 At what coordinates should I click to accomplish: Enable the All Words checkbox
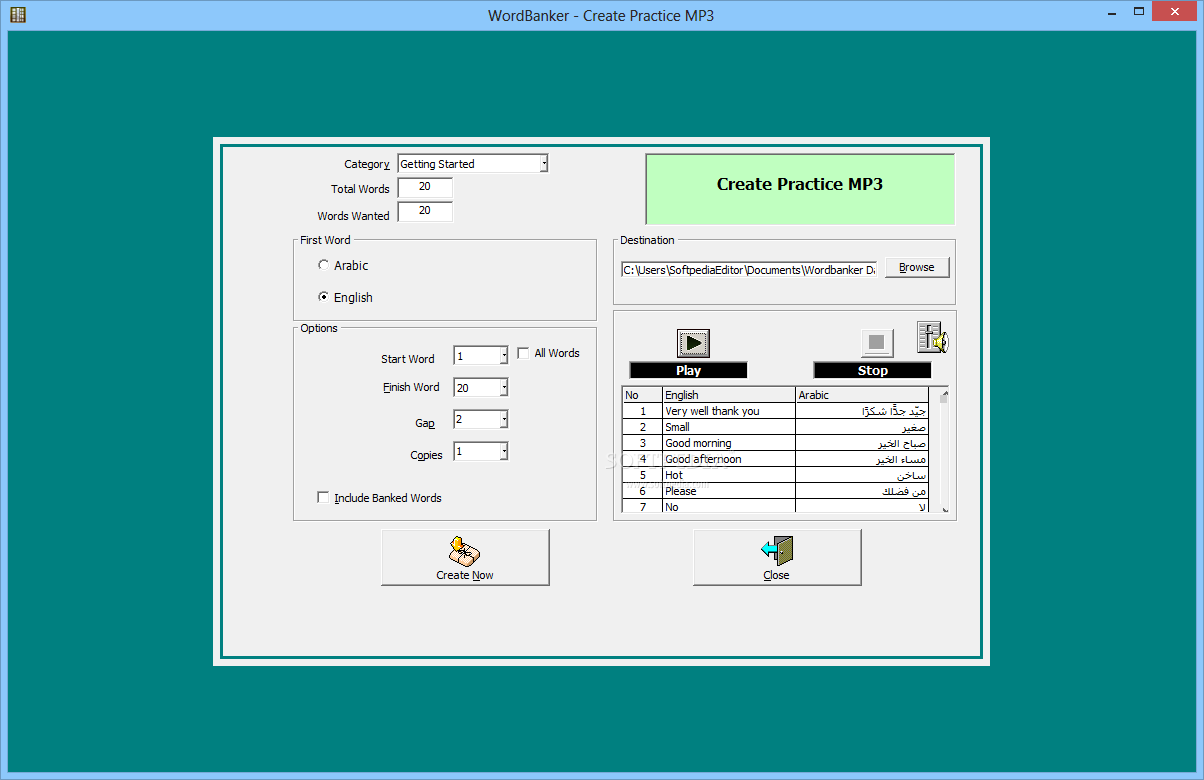pos(523,353)
